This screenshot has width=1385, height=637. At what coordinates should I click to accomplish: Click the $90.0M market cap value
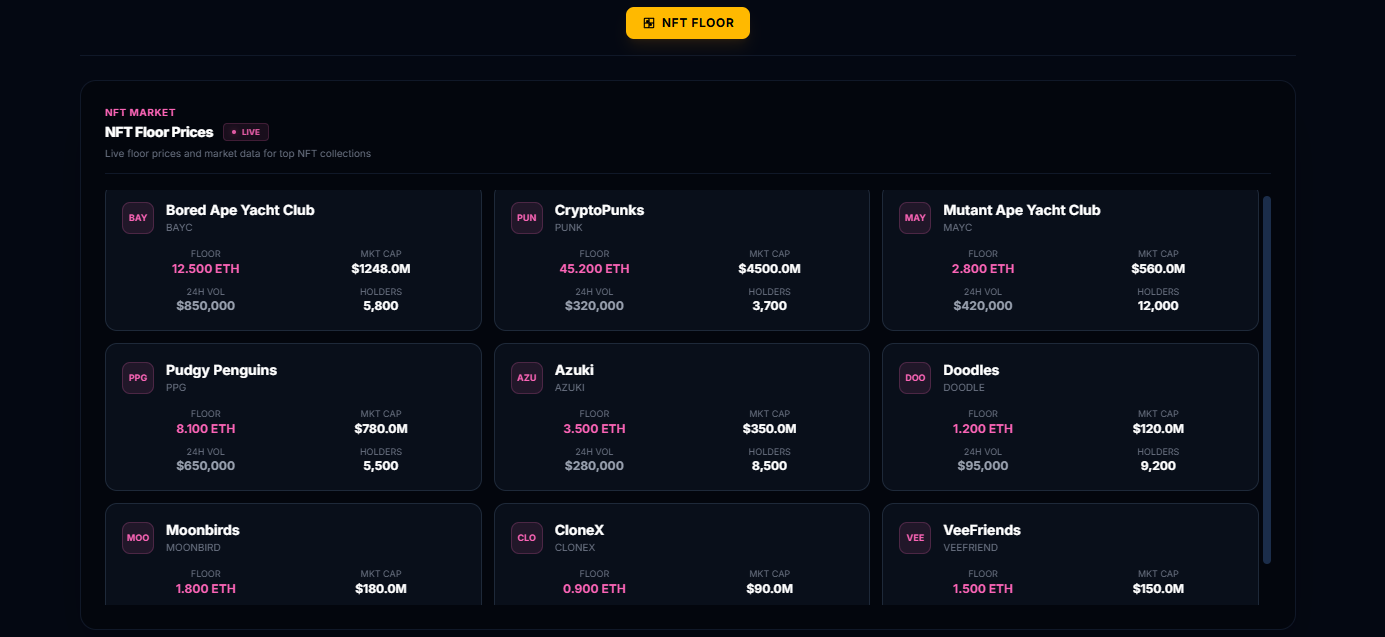(x=769, y=589)
